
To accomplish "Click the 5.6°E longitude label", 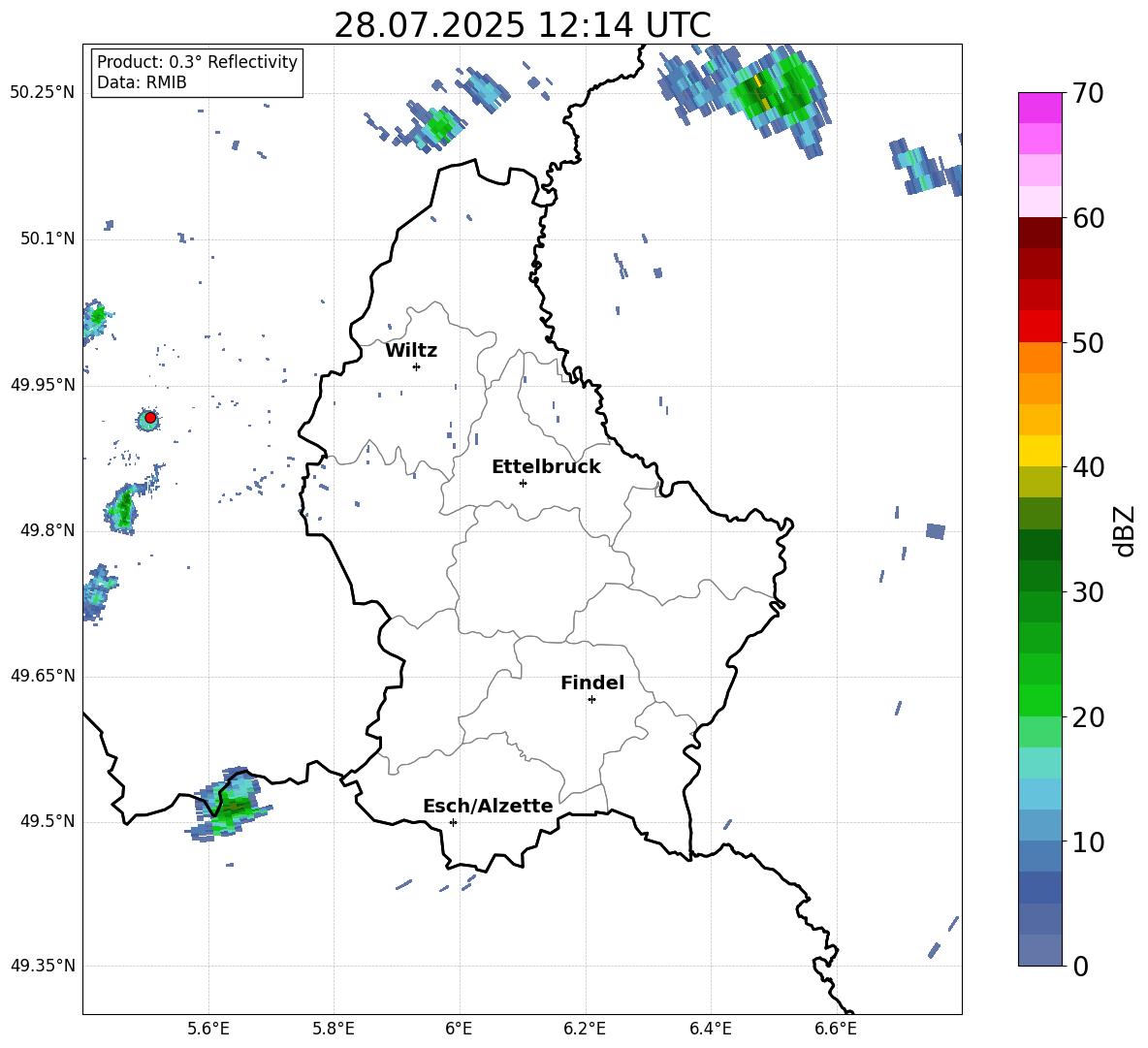I will (208, 1029).
